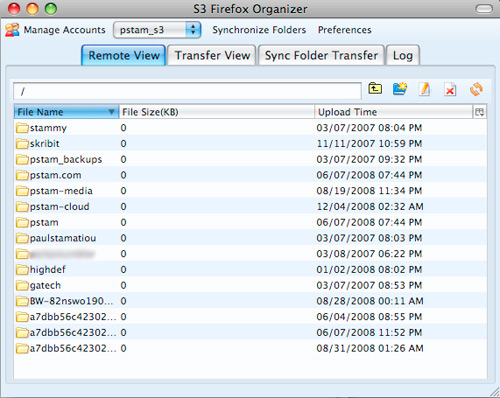The width and height of the screenshot is (500, 398).
Task: Click upload time 03/07/2007 08:04 PM
Action: click(369, 128)
